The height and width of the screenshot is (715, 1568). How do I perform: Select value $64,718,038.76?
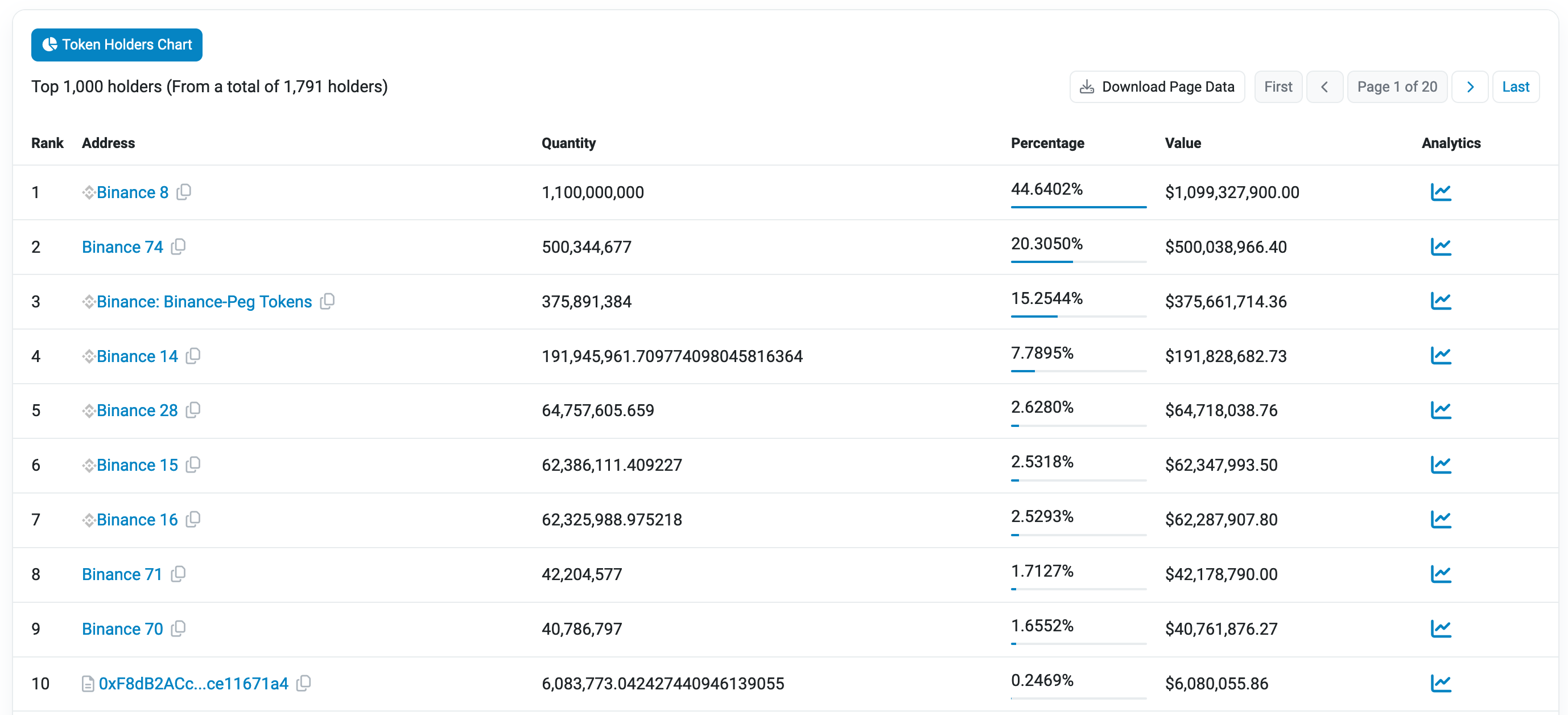click(x=1221, y=410)
